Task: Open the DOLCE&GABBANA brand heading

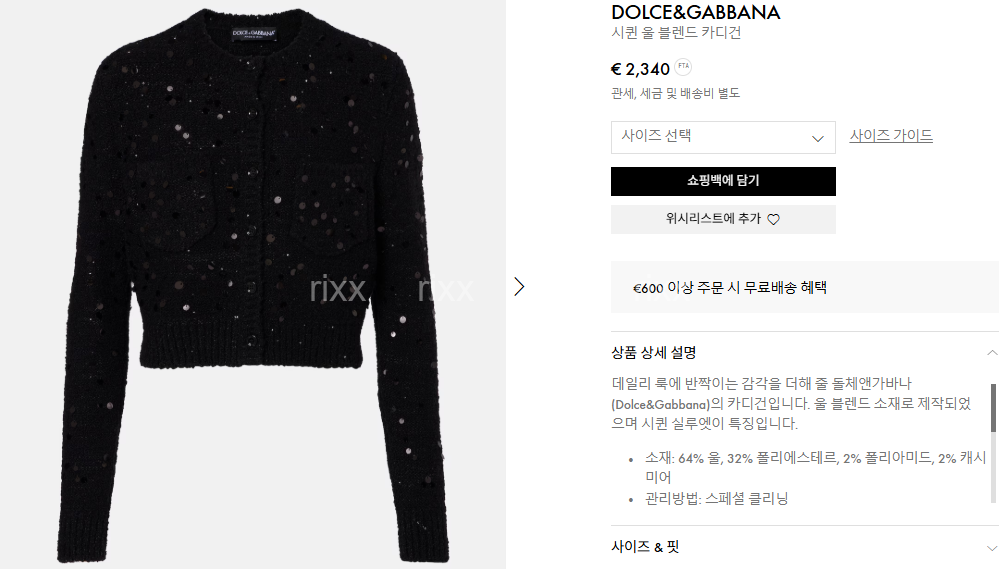Action: click(x=695, y=12)
